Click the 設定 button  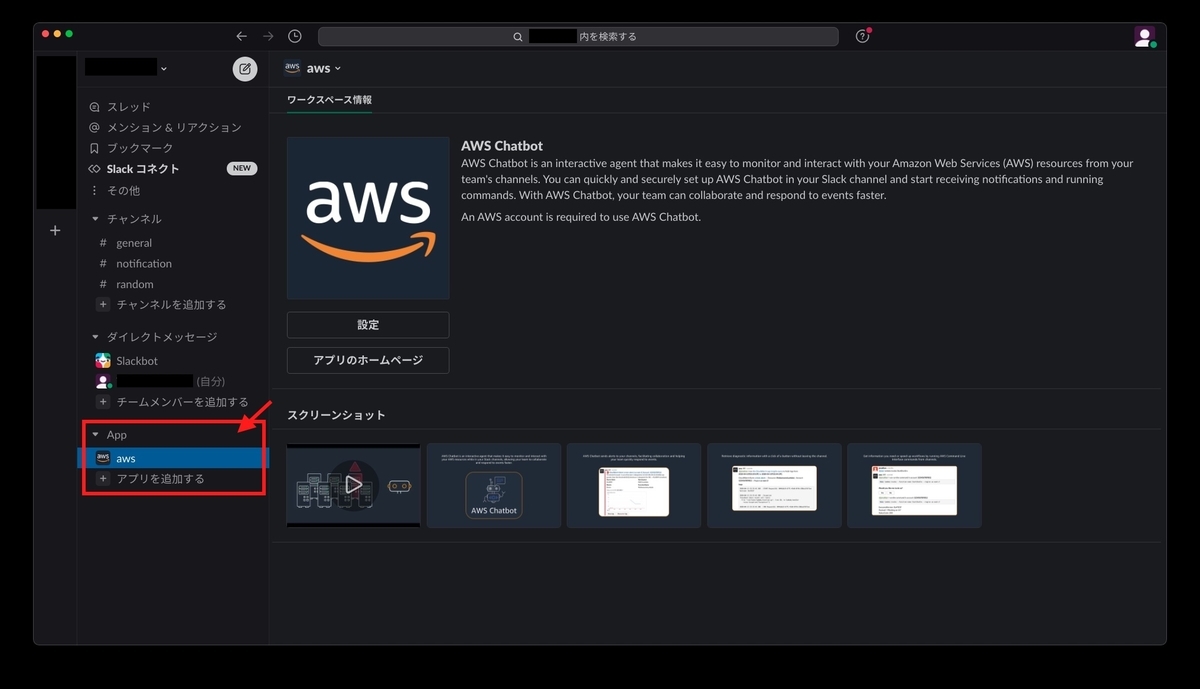point(368,325)
